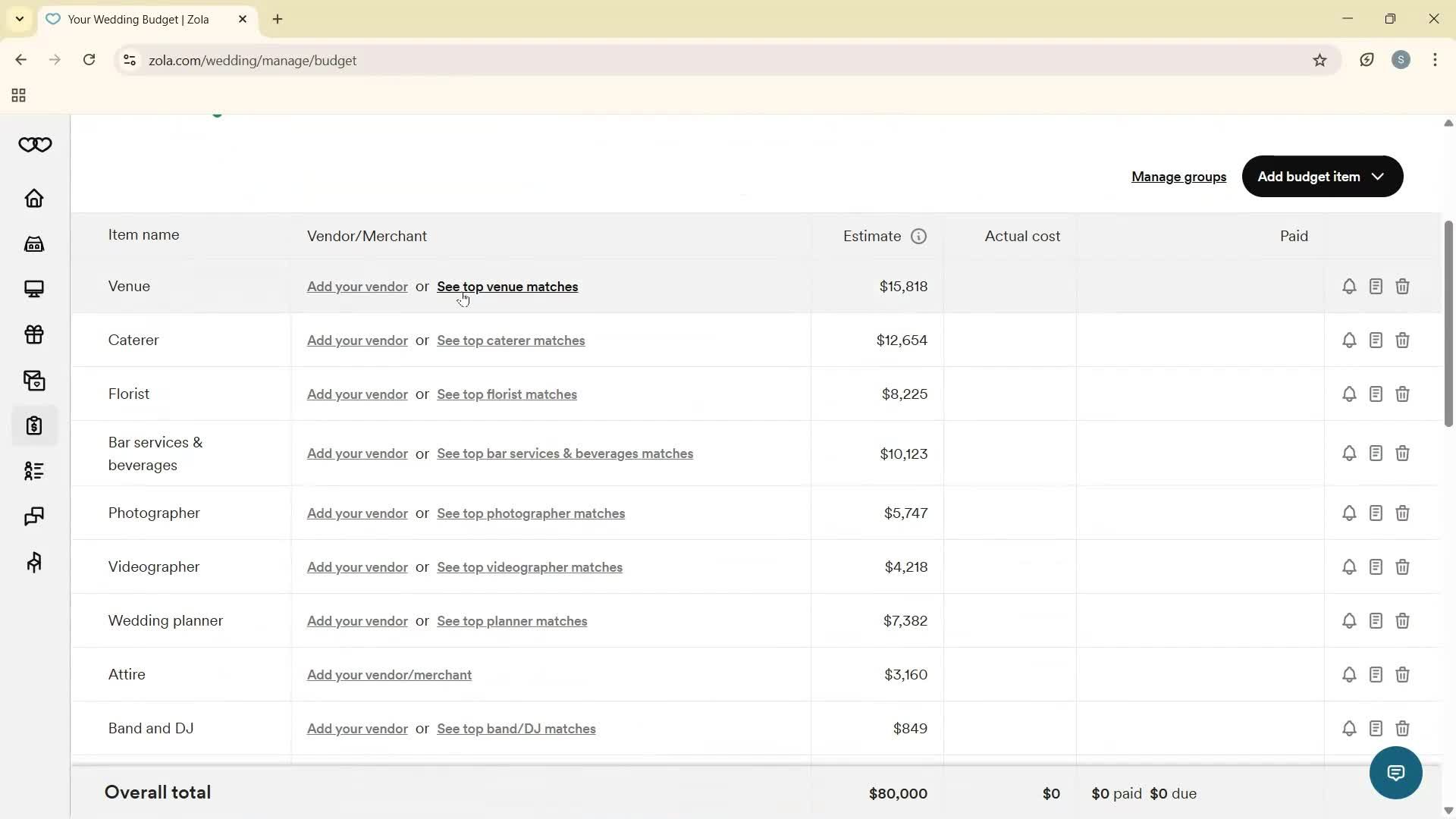Toggle the reminder bell for Venue
Image resolution: width=1456 pixels, height=819 pixels.
point(1348,286)
